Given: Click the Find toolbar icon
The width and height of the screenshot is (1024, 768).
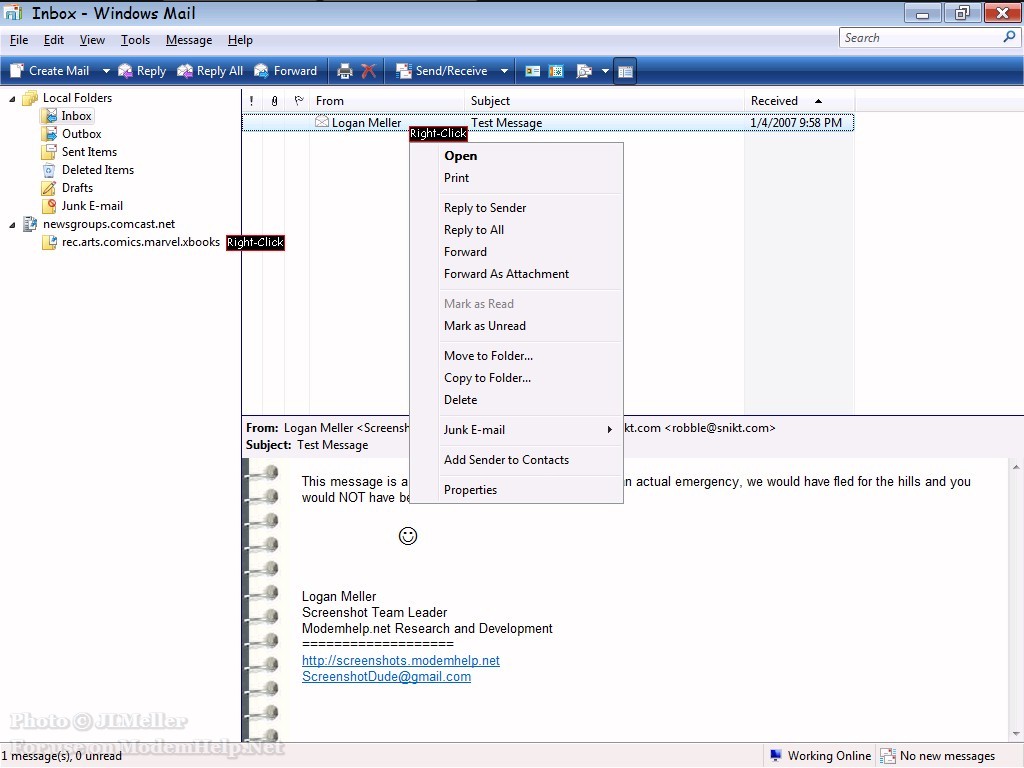Looking at the screenshot, I should coord(584,71).
